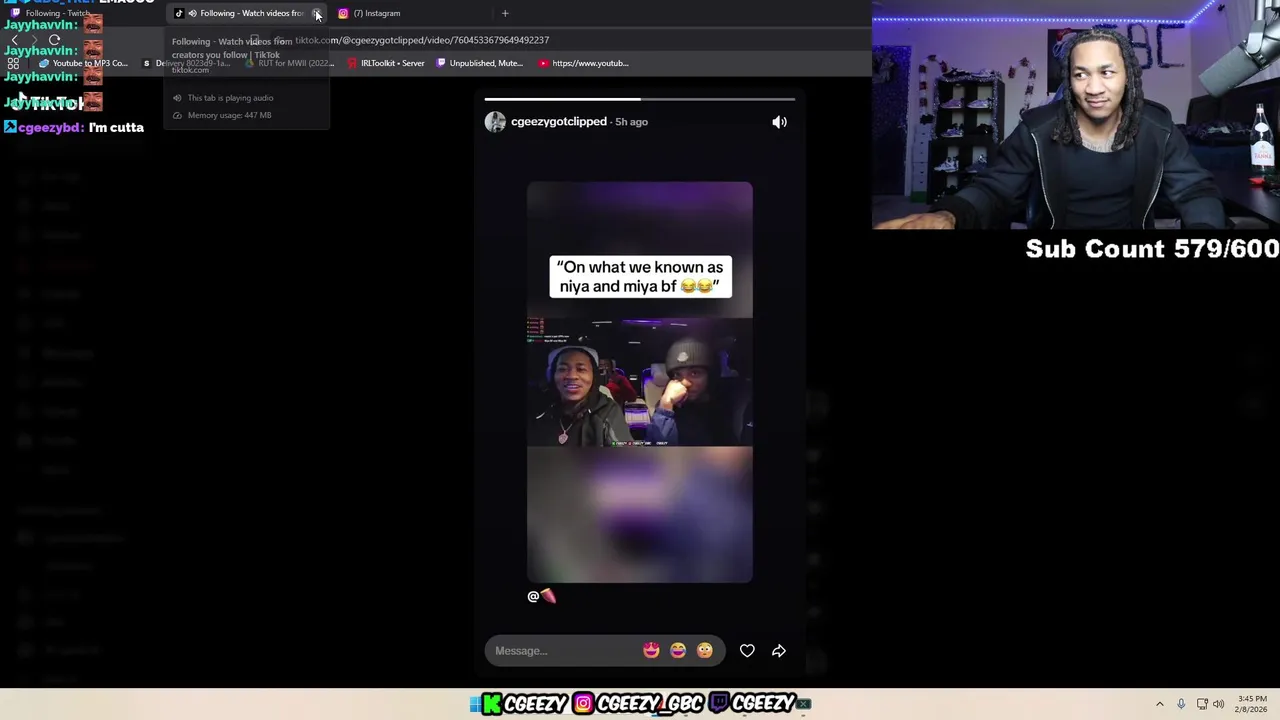Click the TikTok video thumbnail to pause
Viewport: 1280px width, 720px height.
tap(640, 382)
